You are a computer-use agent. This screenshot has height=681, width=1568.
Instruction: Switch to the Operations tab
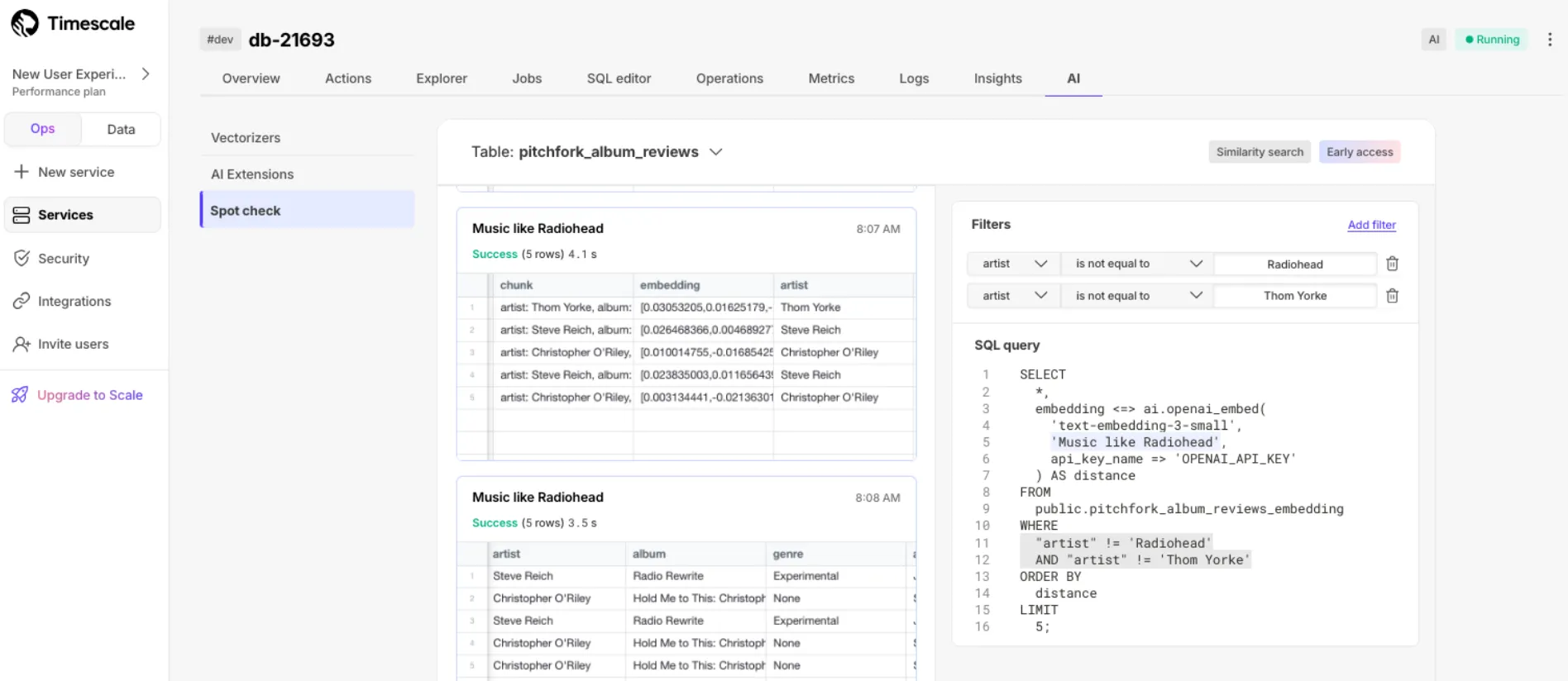pyautogui.click(x=729, y=79)
